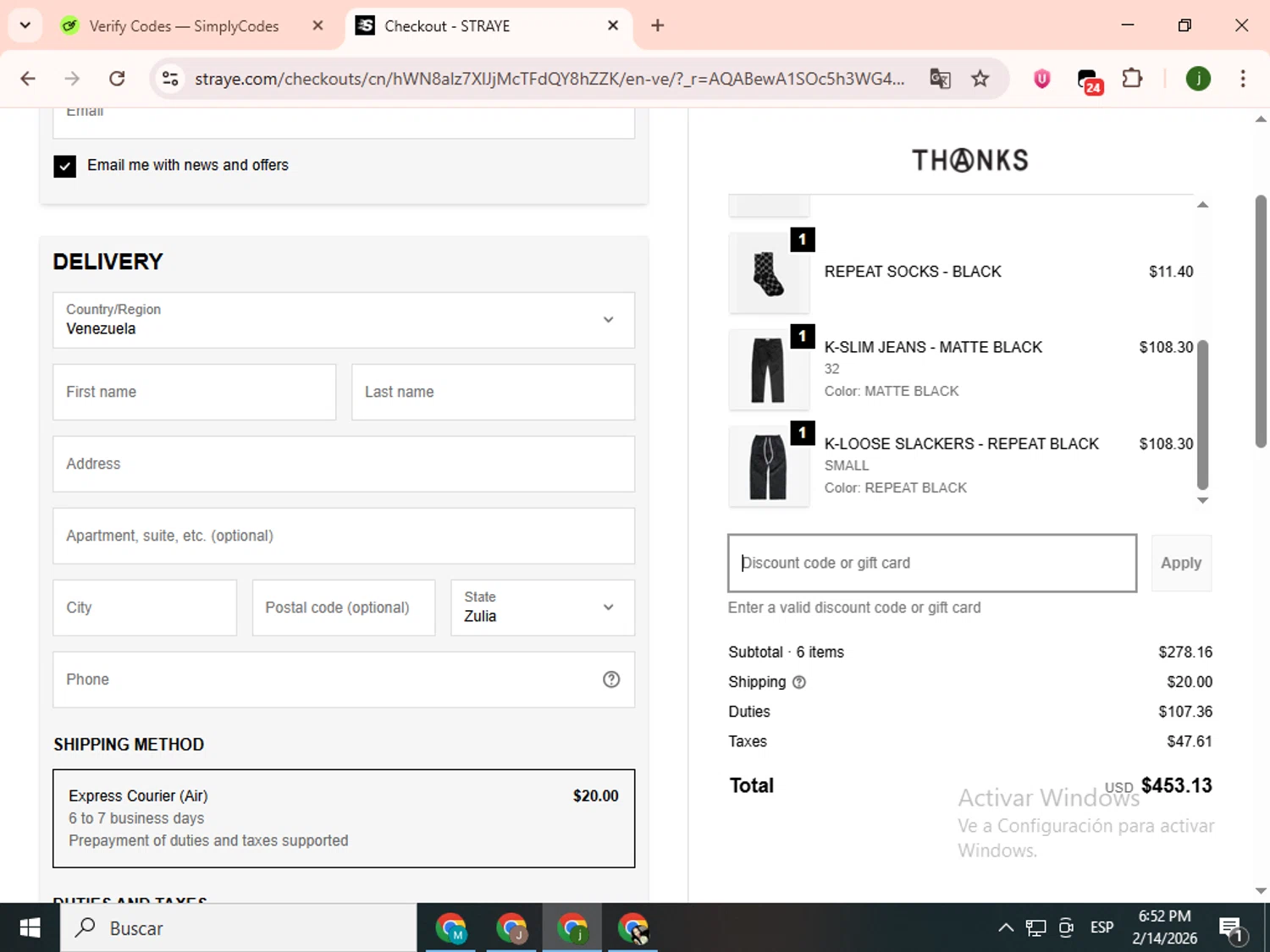Click the Total amount $453.13
This screenshot has width=1270, height=952.
[x=1176, y=785]
